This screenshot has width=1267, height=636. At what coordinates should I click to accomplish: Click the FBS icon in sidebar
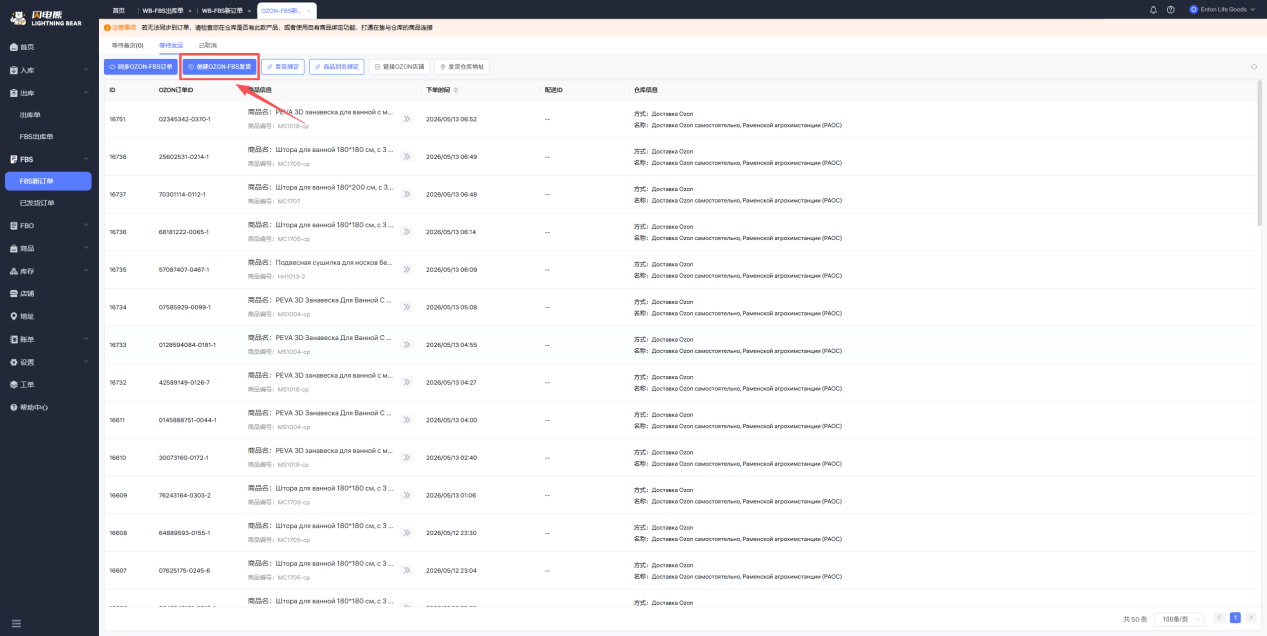coord(14,159)
